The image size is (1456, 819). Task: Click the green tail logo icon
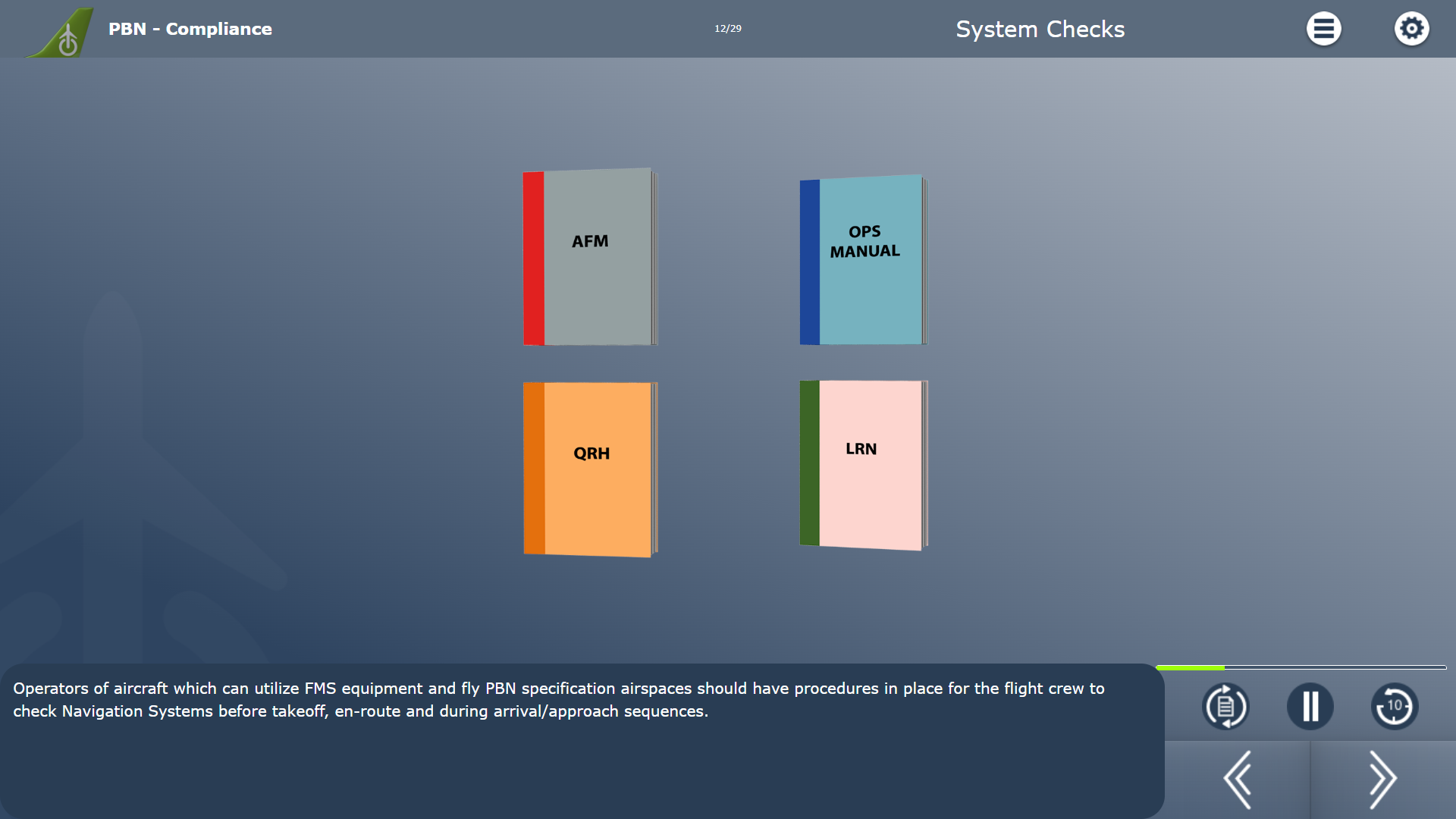coord(62,32)
